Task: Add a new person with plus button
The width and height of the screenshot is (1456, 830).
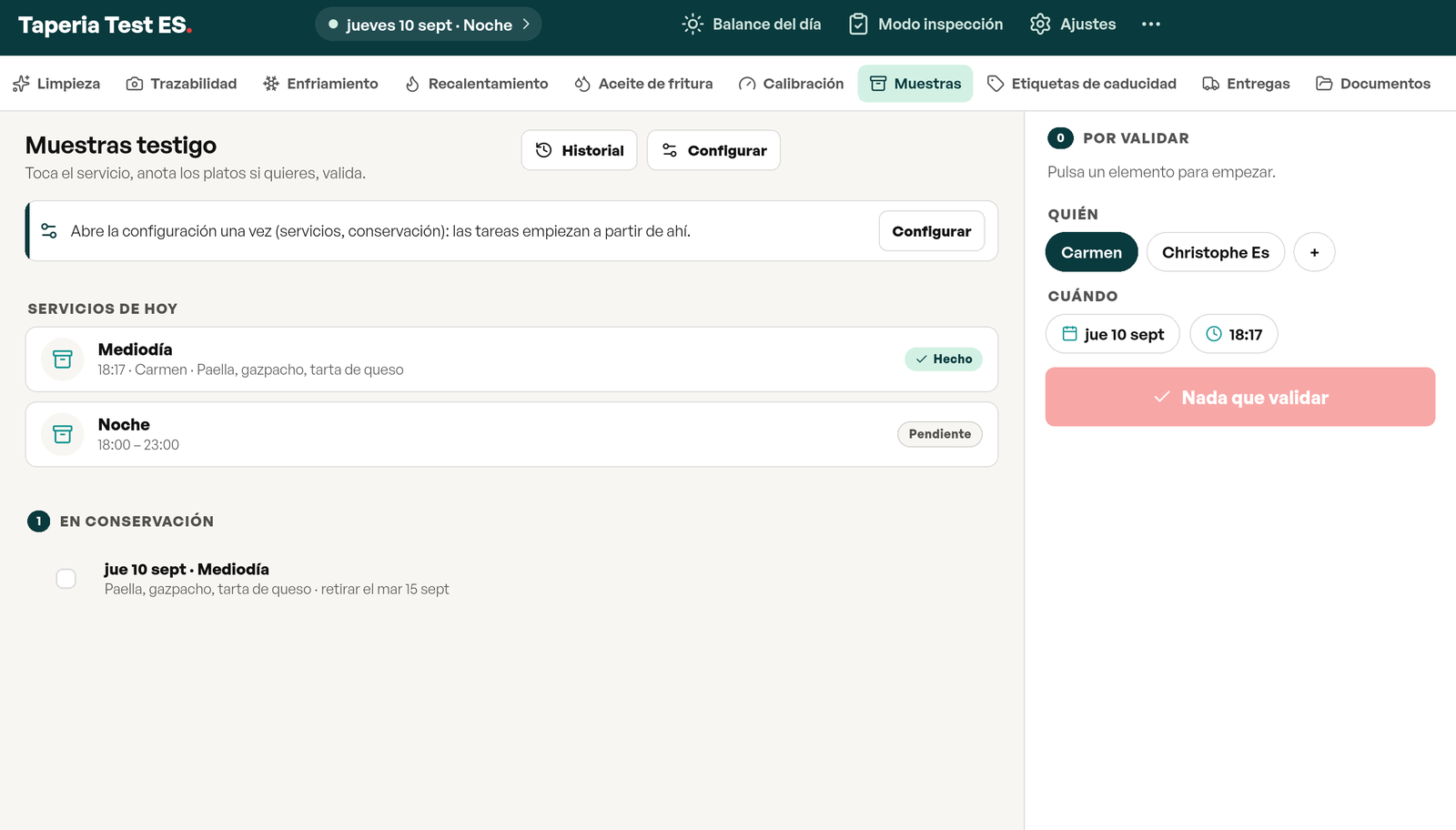Action: [x=1314, y=252]
